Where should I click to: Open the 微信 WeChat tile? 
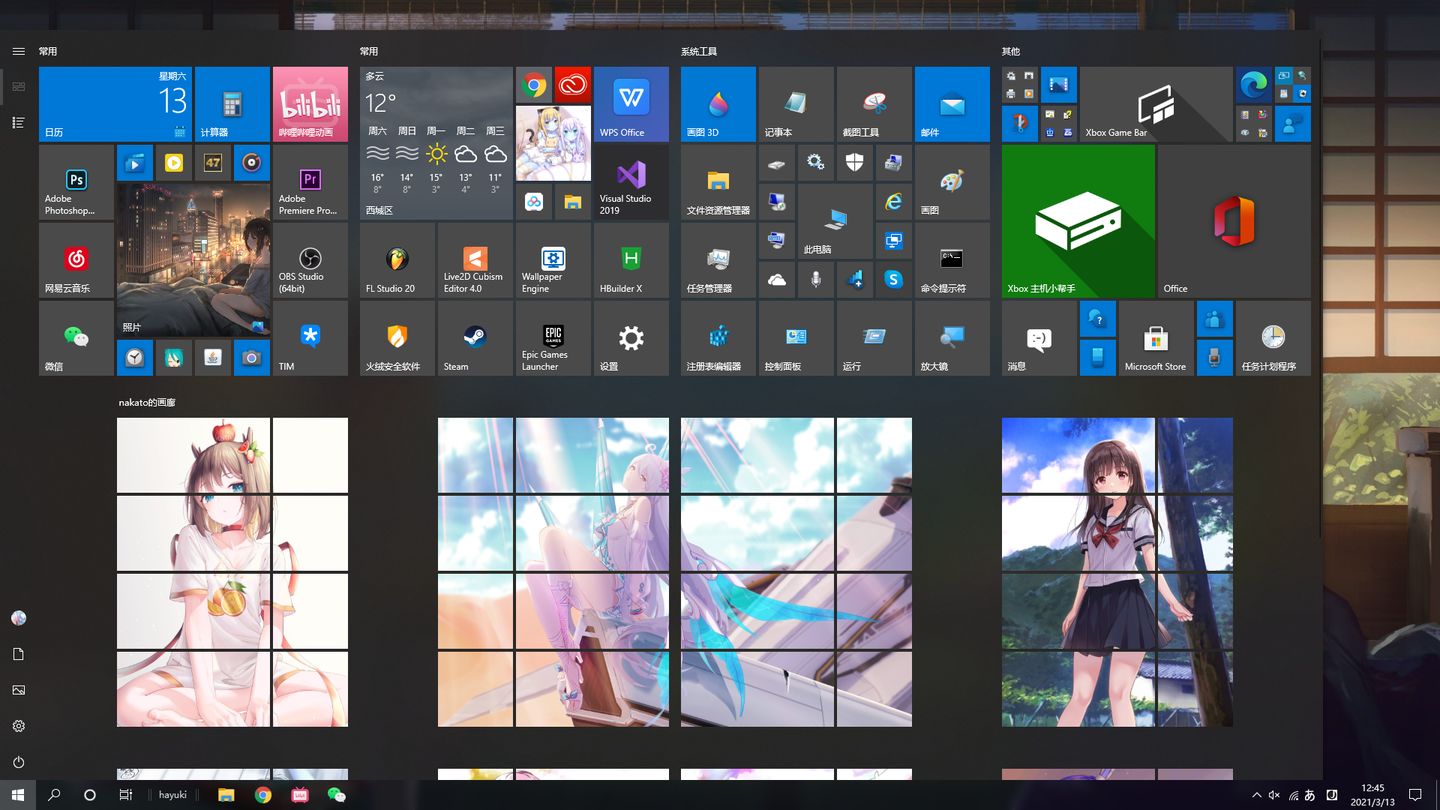pos(76,338)
